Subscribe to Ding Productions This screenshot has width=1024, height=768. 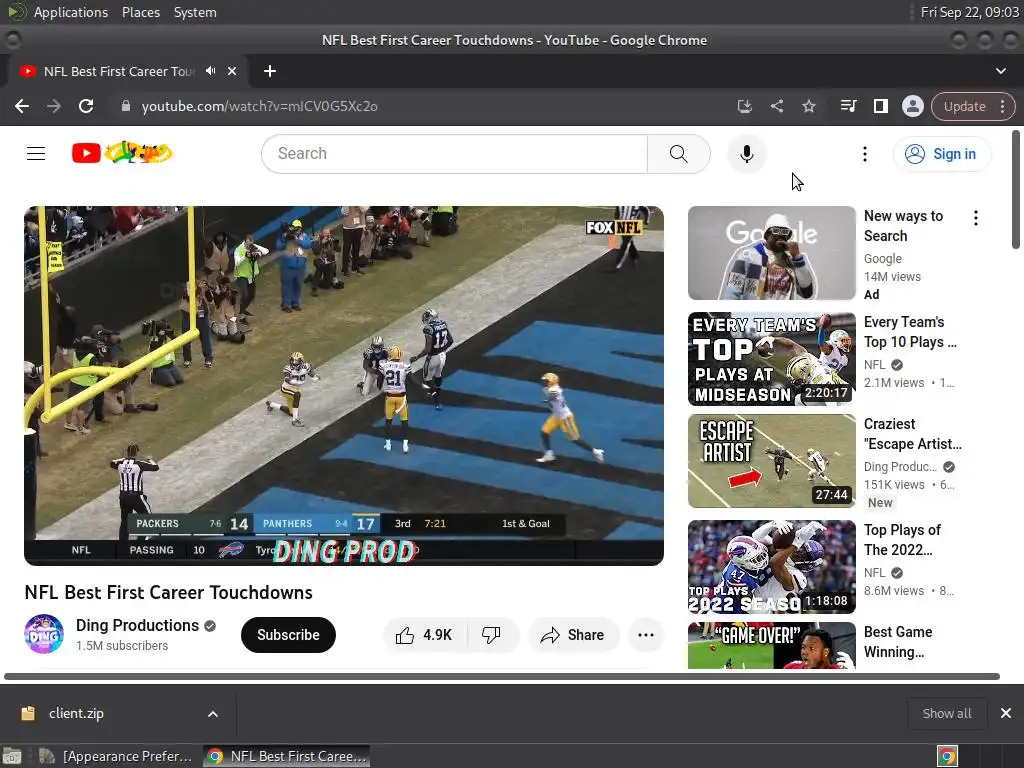[x=288, y=635]
